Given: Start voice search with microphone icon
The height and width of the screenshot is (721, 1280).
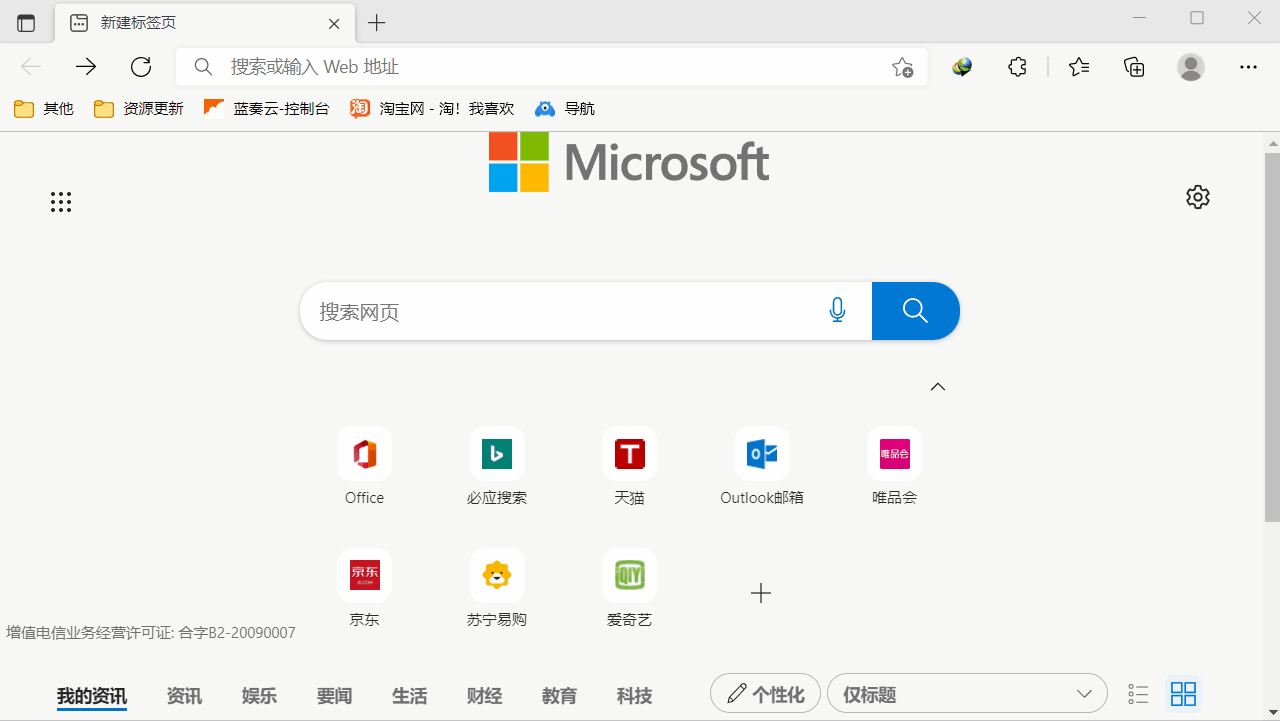Looking at the screenshot, I should (x=838, y=311).
